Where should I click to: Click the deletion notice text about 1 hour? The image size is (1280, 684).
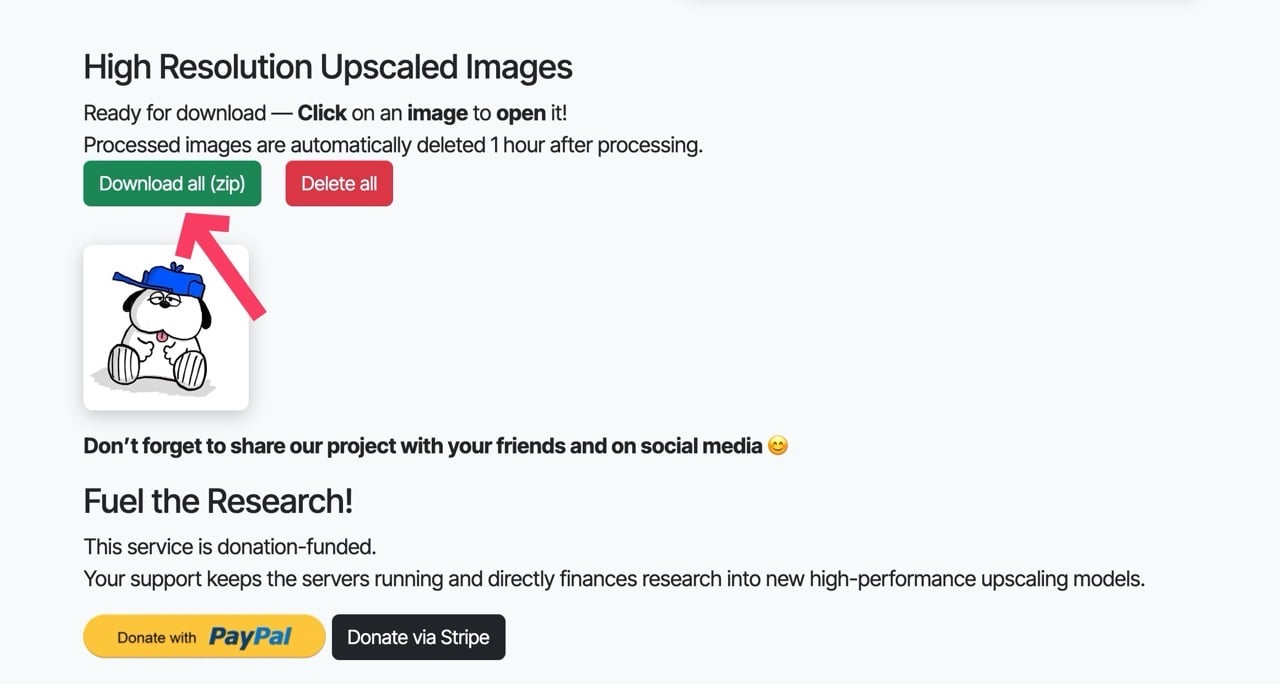click(x=393, y=145)
